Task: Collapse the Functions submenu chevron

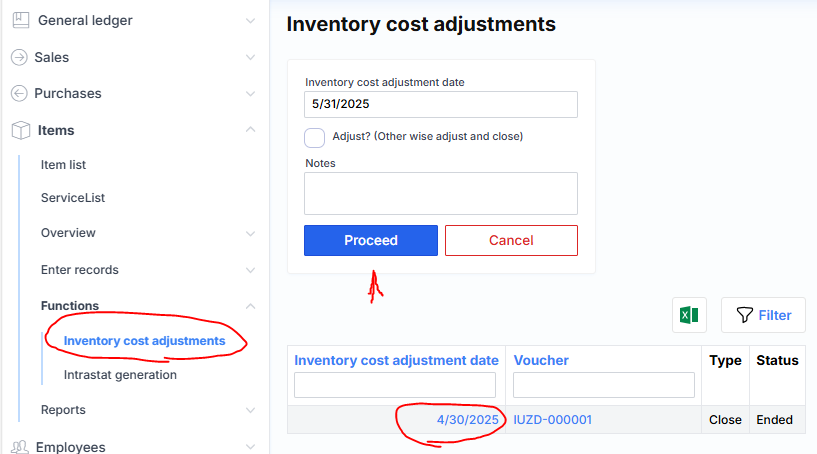Action: tap(250, 306)
